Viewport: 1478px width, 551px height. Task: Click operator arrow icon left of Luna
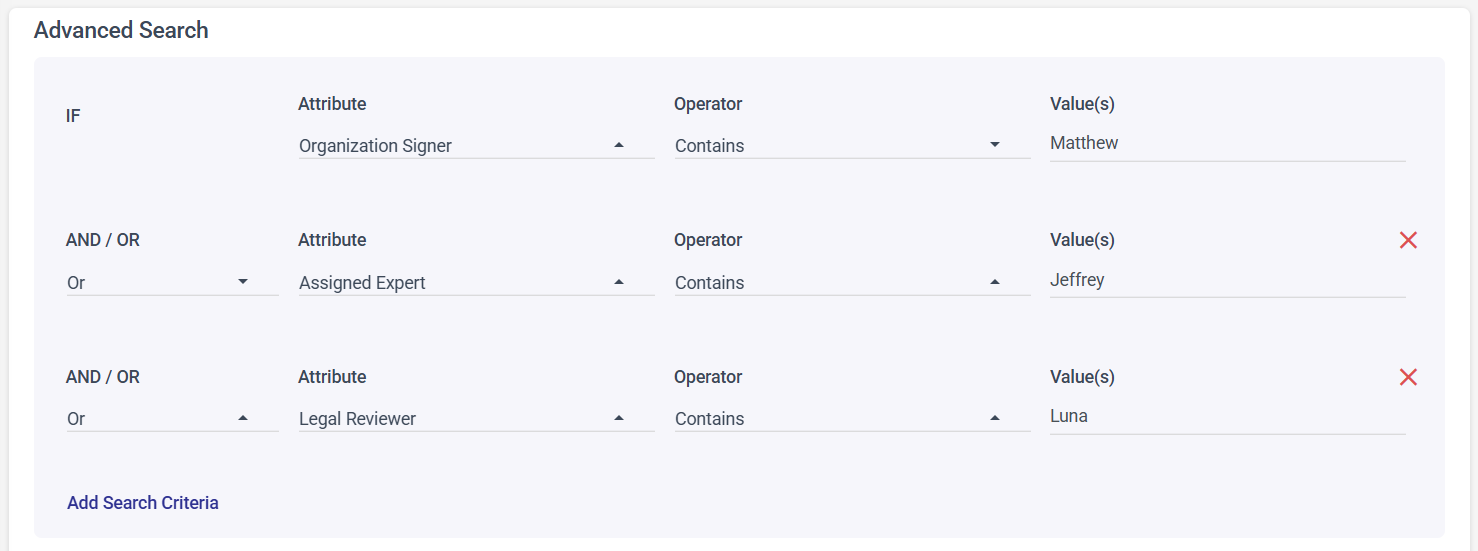[995, 418]
